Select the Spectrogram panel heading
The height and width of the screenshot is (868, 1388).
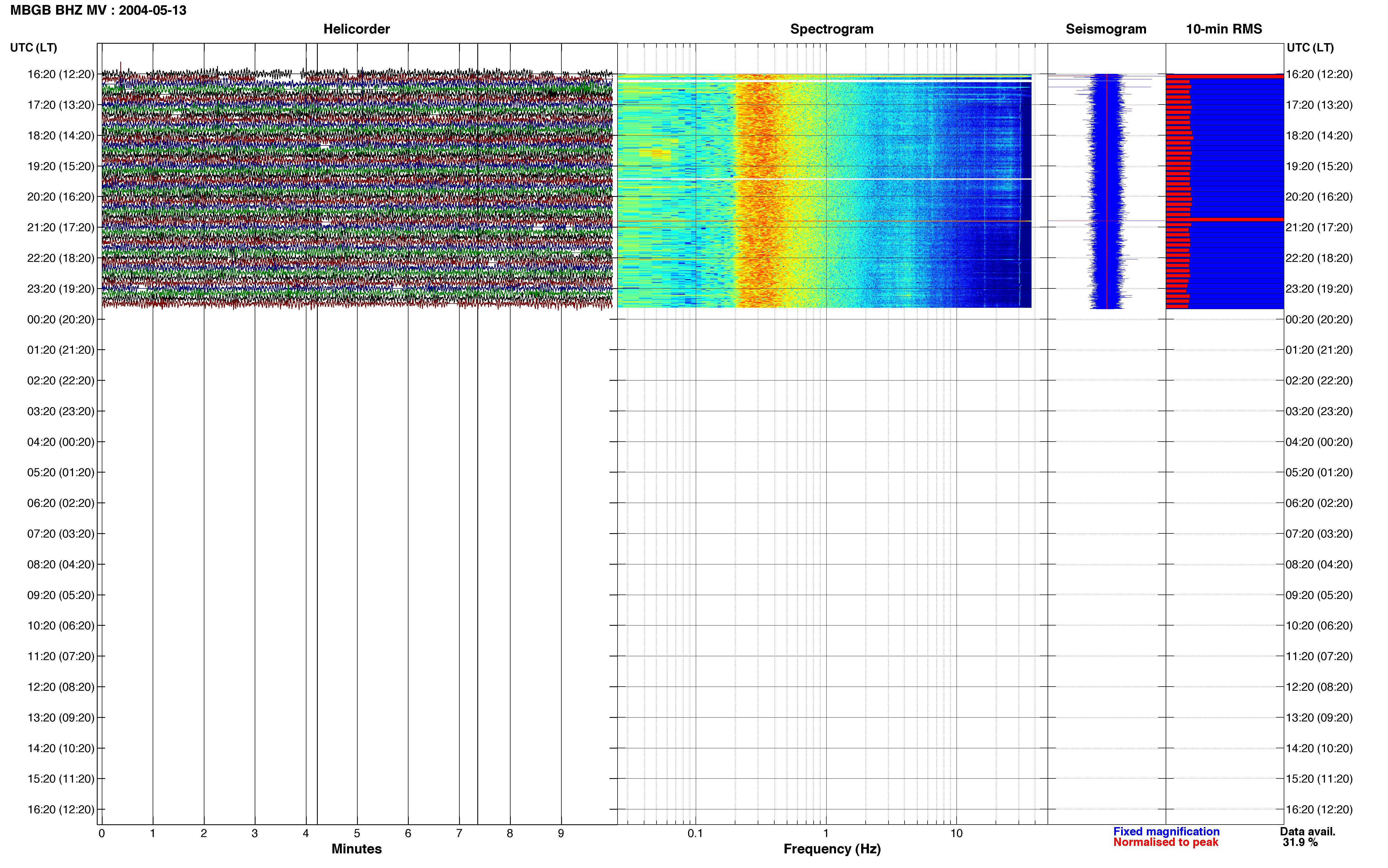(832, 29)
